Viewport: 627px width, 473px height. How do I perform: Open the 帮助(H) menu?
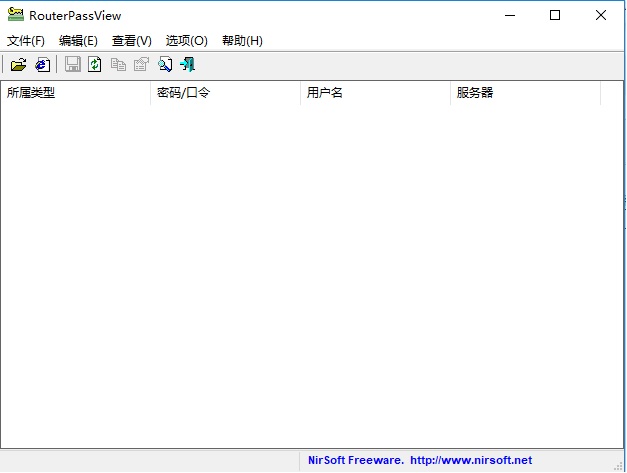point(242,40)
